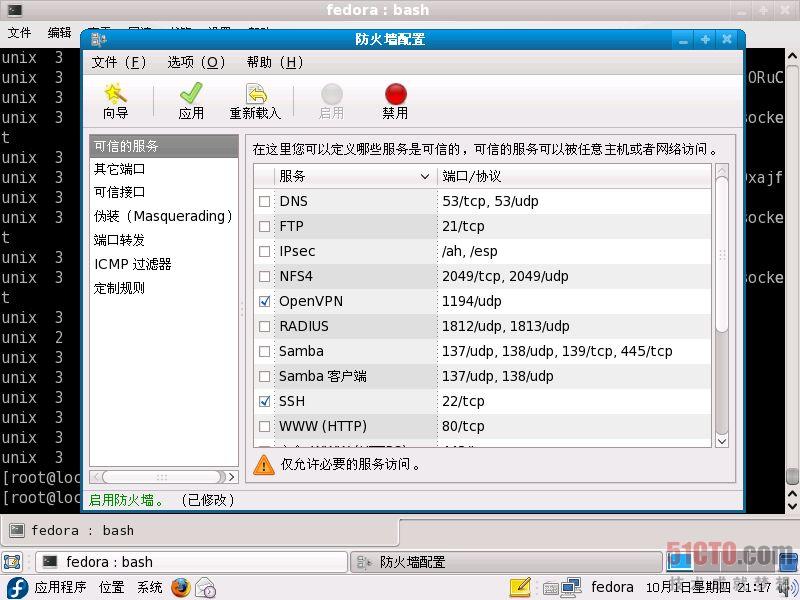The height and width of the screenshot is (600, 800).
Task: Open Firefox from the bottom panel
Action: 181,587
